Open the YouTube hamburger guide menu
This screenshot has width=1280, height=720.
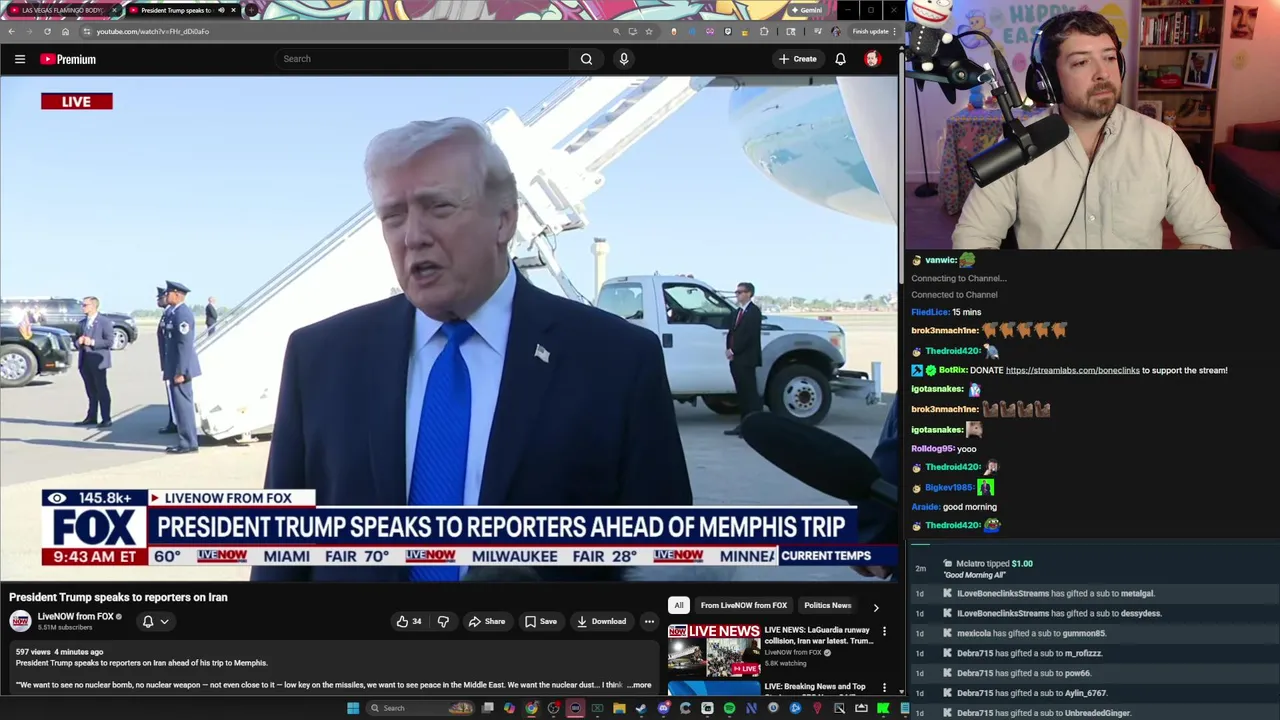(19, 59)
